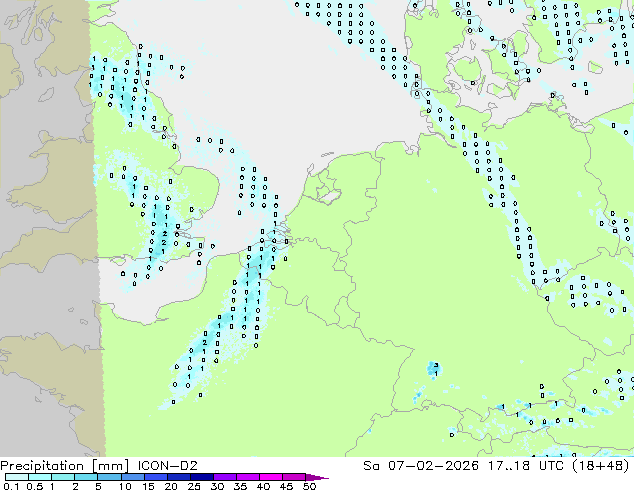
Task: Click the 0.1–0.5 mm legend color box
Action: pos(17,477)
